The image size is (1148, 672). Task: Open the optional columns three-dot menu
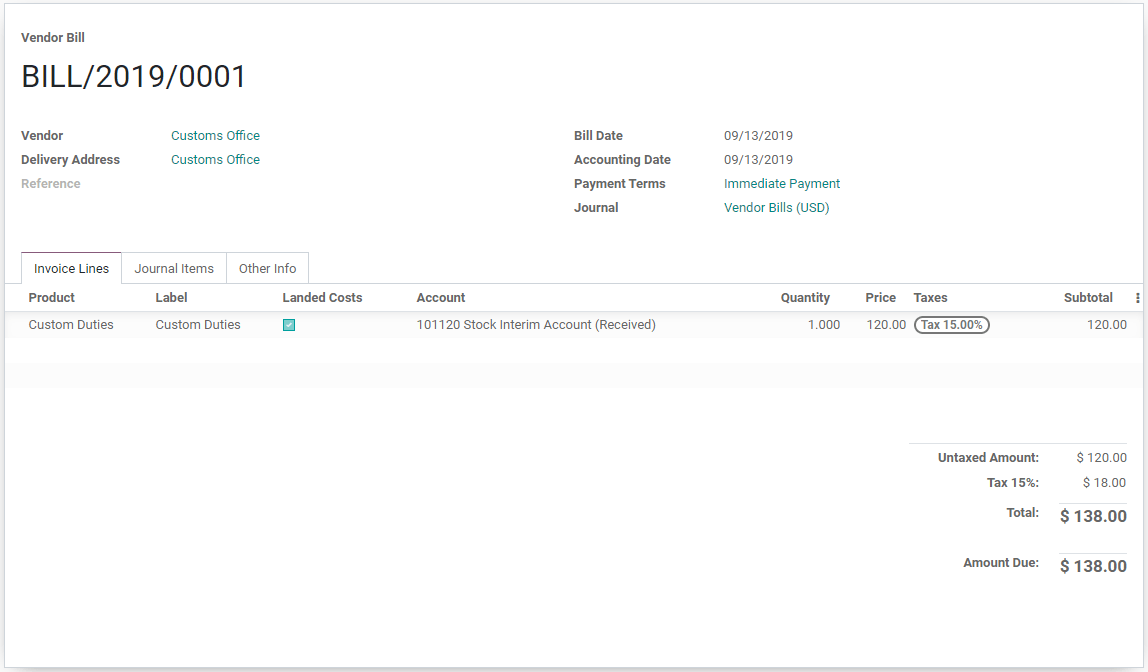point(1137,297)
